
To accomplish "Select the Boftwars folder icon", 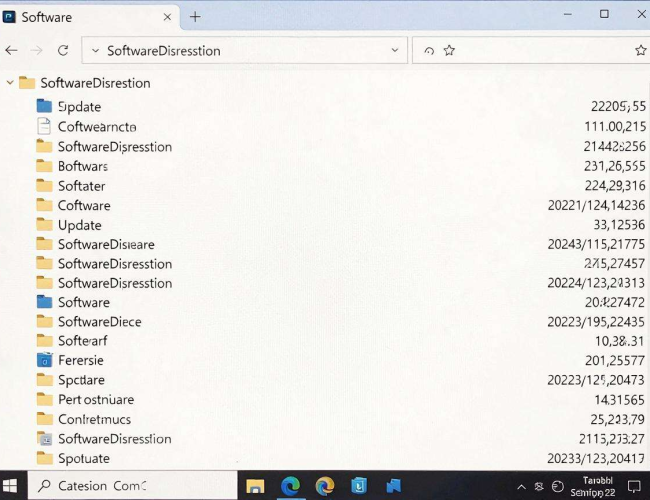I will click(44, 166).
